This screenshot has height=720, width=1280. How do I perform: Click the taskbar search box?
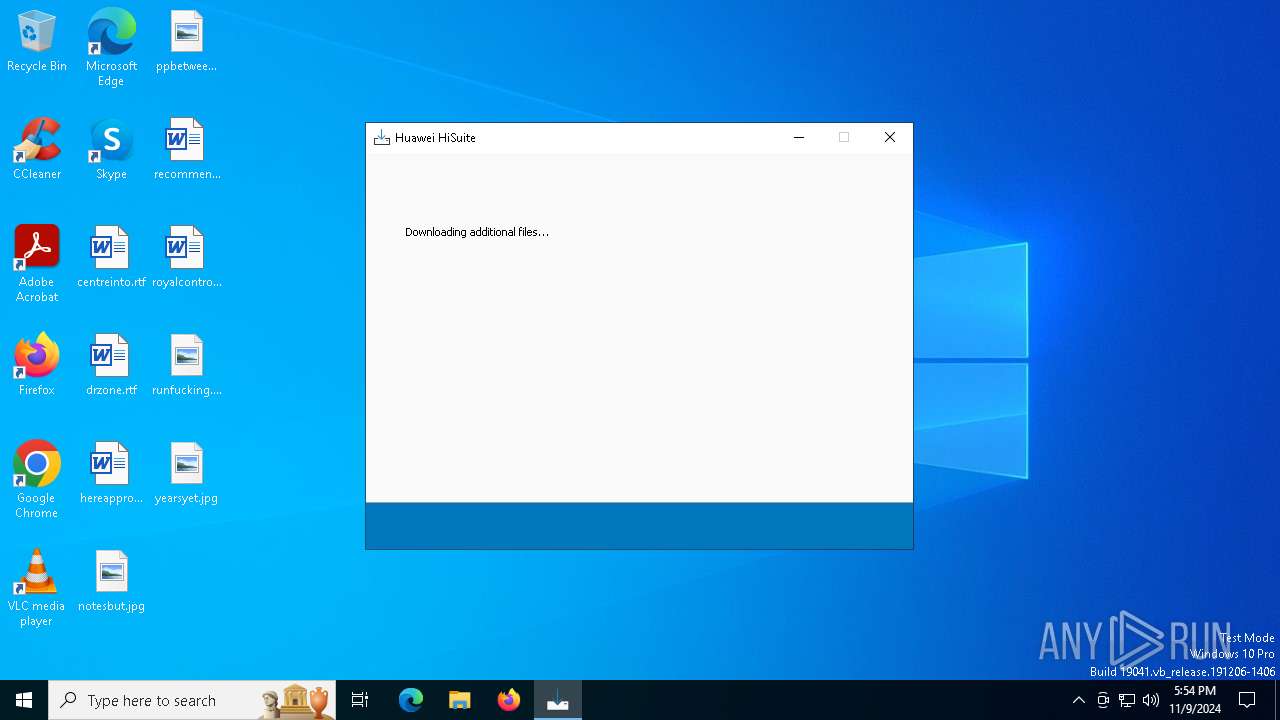pos(192,700)
